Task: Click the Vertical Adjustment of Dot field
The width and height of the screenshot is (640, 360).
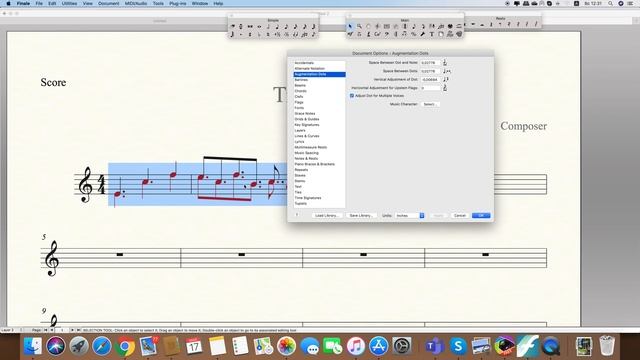Action: 431,80
